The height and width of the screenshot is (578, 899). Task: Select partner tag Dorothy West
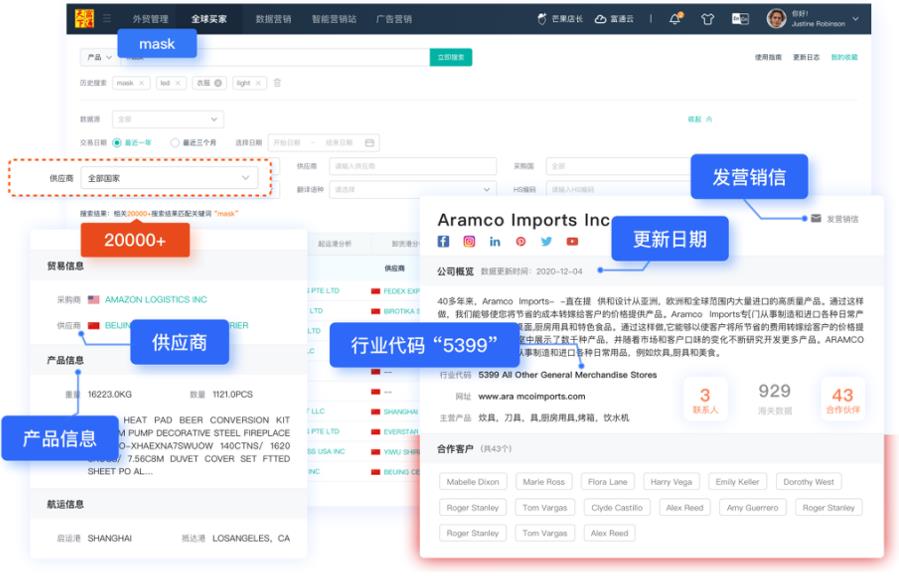click(809, 482)
